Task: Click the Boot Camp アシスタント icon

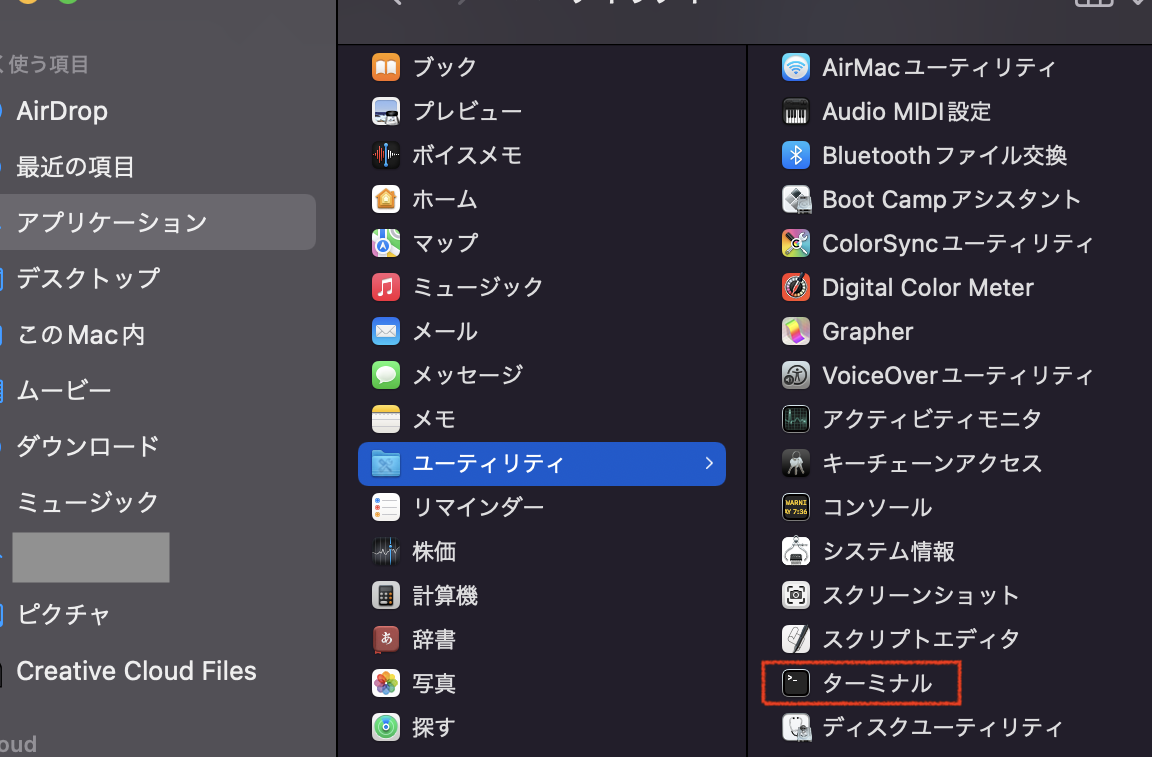Action: coord(796,199)
